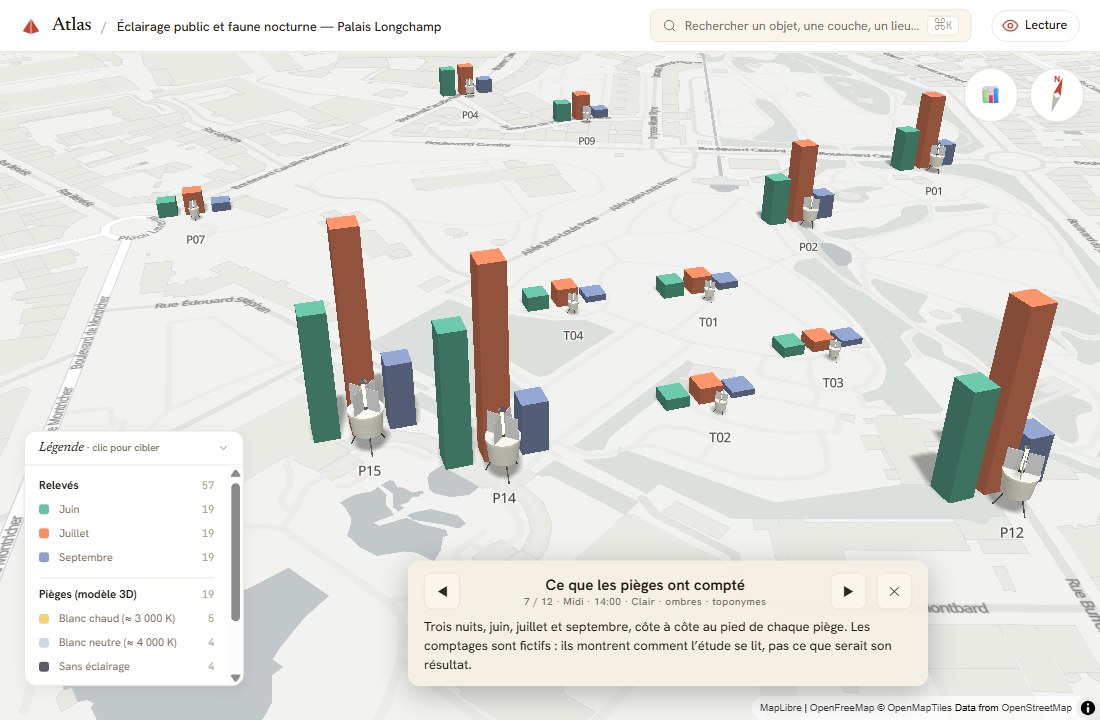The height and width of the screenshot is (720, 1100).
Task: Close the story narration card
Action: click(x=894, y=591)
